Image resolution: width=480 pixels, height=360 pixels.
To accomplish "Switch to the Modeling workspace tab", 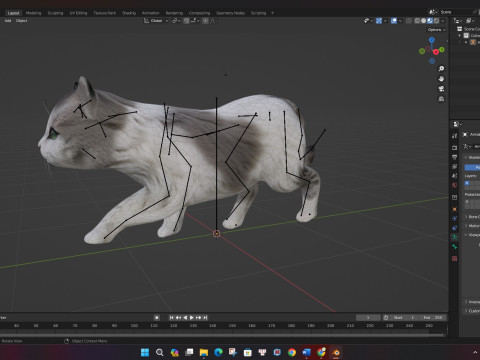I will point(34,13).
